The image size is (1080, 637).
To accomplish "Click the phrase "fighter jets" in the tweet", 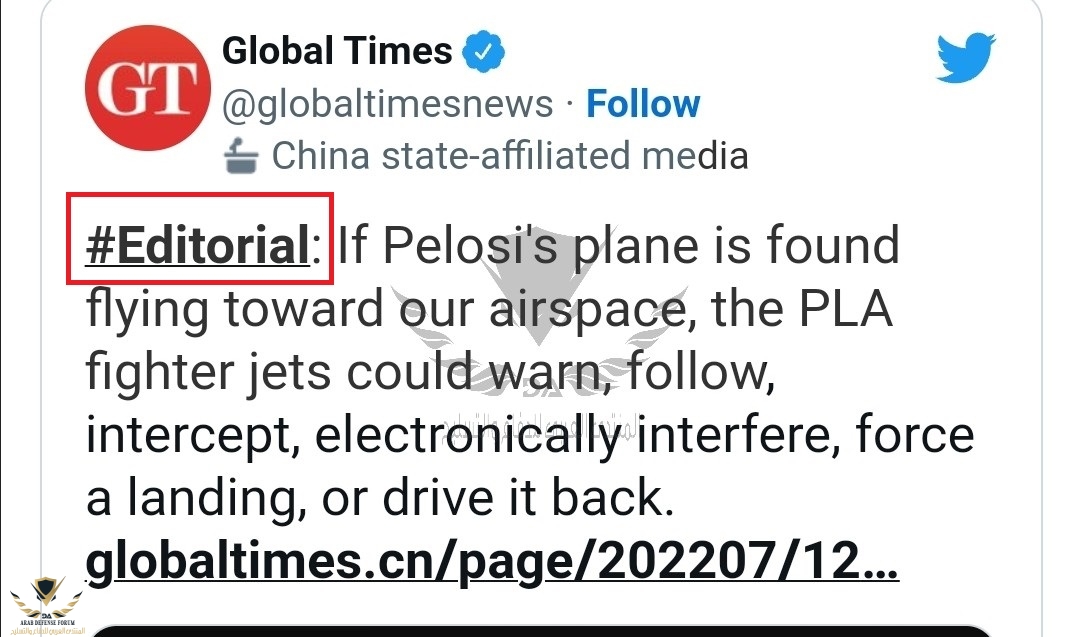I will click(x=207, y=373).
